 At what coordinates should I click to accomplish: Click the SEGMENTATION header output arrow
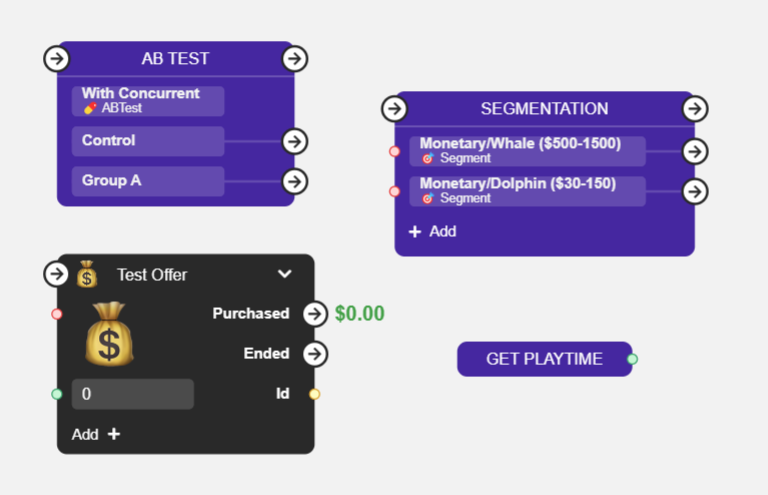(695, 108)
